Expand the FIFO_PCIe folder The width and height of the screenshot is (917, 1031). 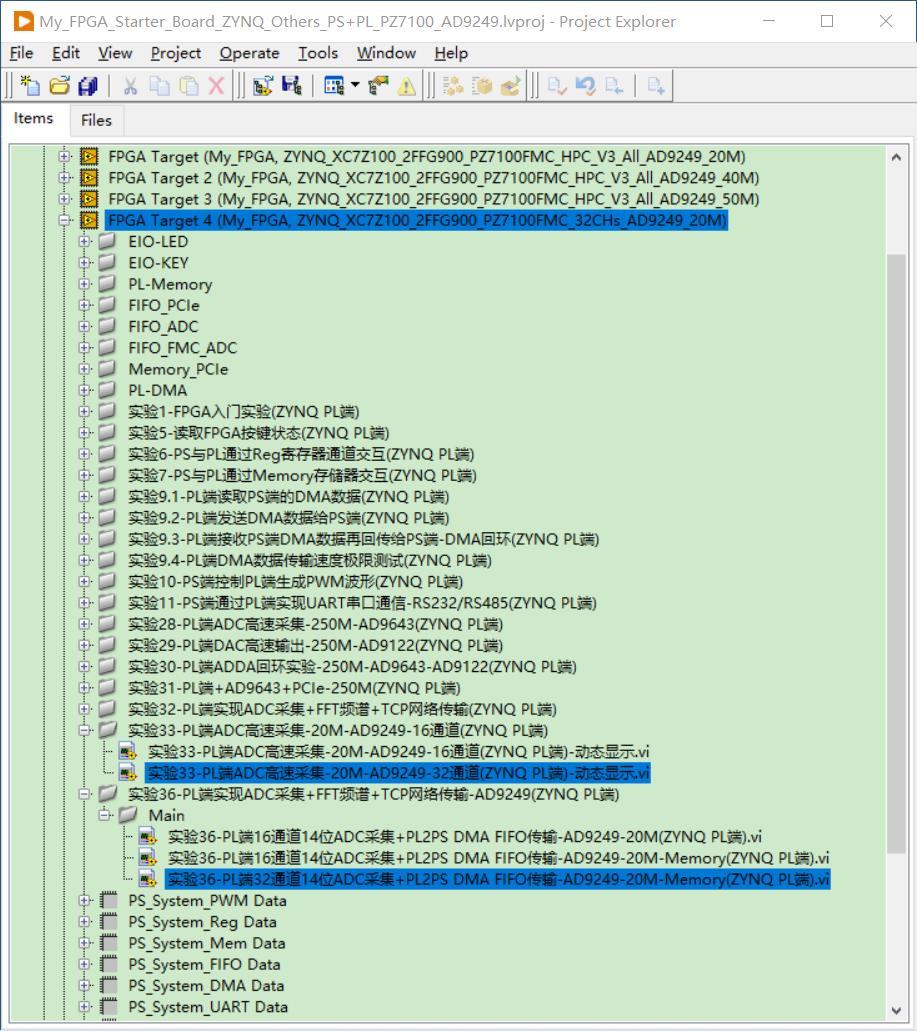pos(84,305)
